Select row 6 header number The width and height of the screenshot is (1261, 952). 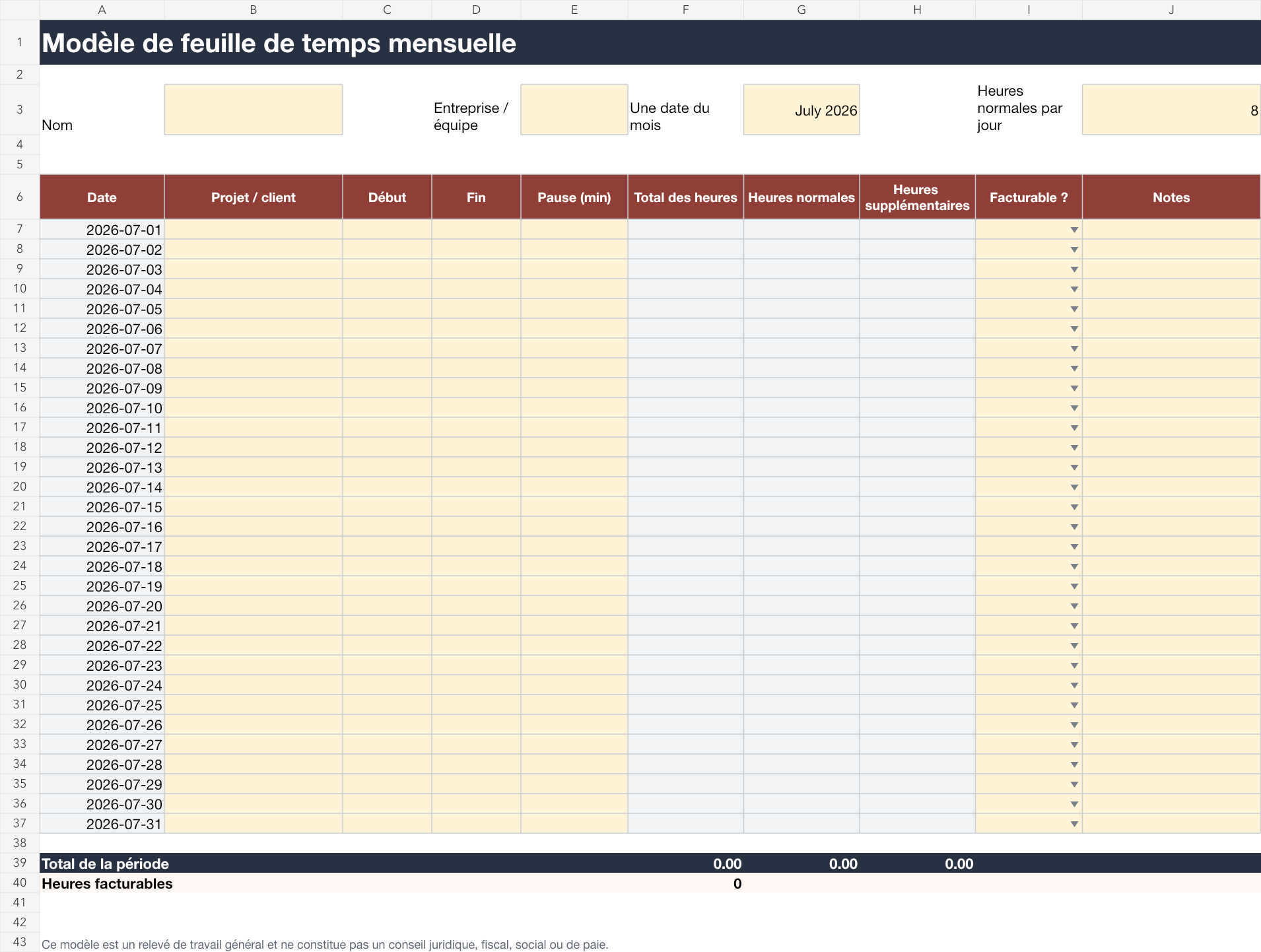20,197
